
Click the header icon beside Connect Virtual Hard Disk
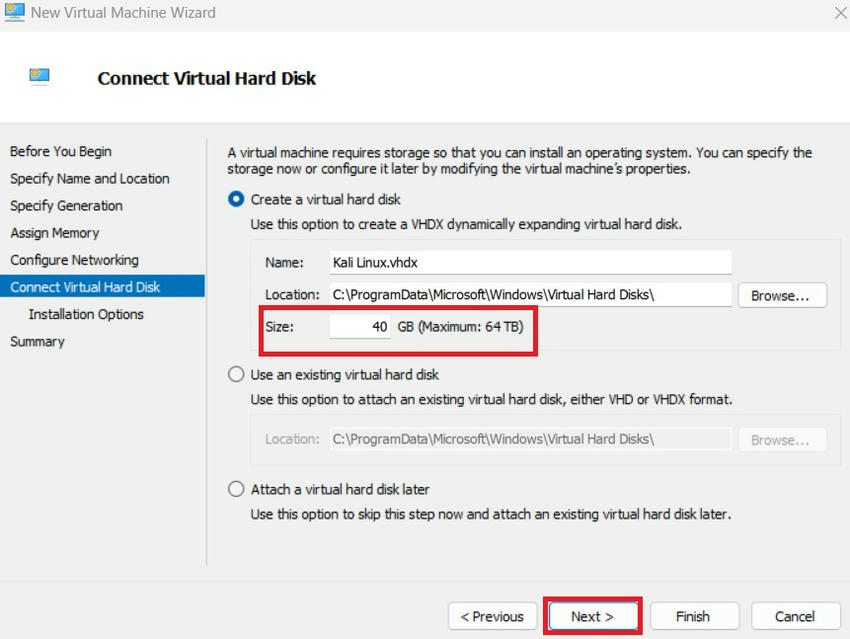click(x=40, y=77)
